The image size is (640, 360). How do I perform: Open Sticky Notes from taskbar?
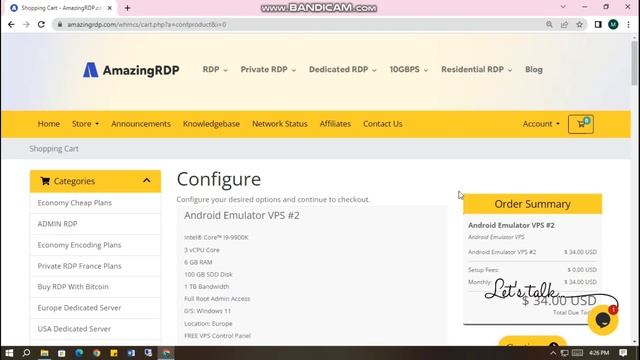[x=114, y=353]
